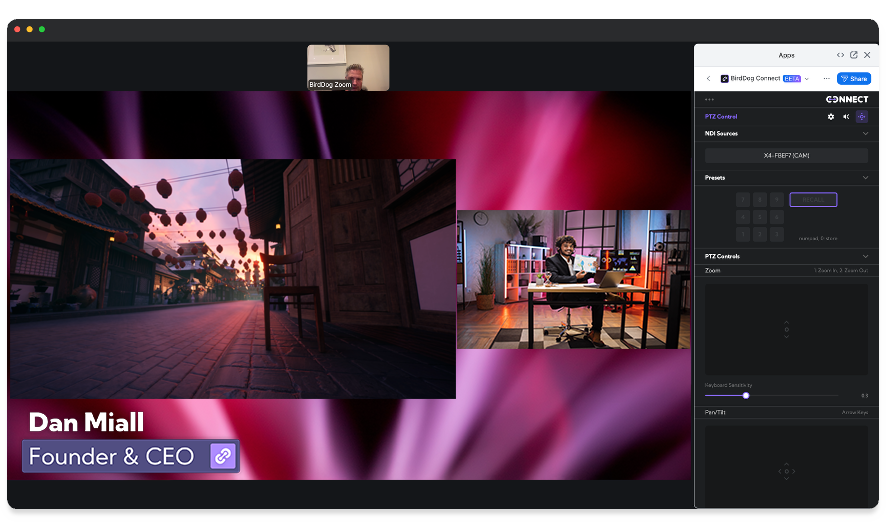Select preset number 9
Image resolution: width=886 pixels, height=522 pixels.
[777, 199]
